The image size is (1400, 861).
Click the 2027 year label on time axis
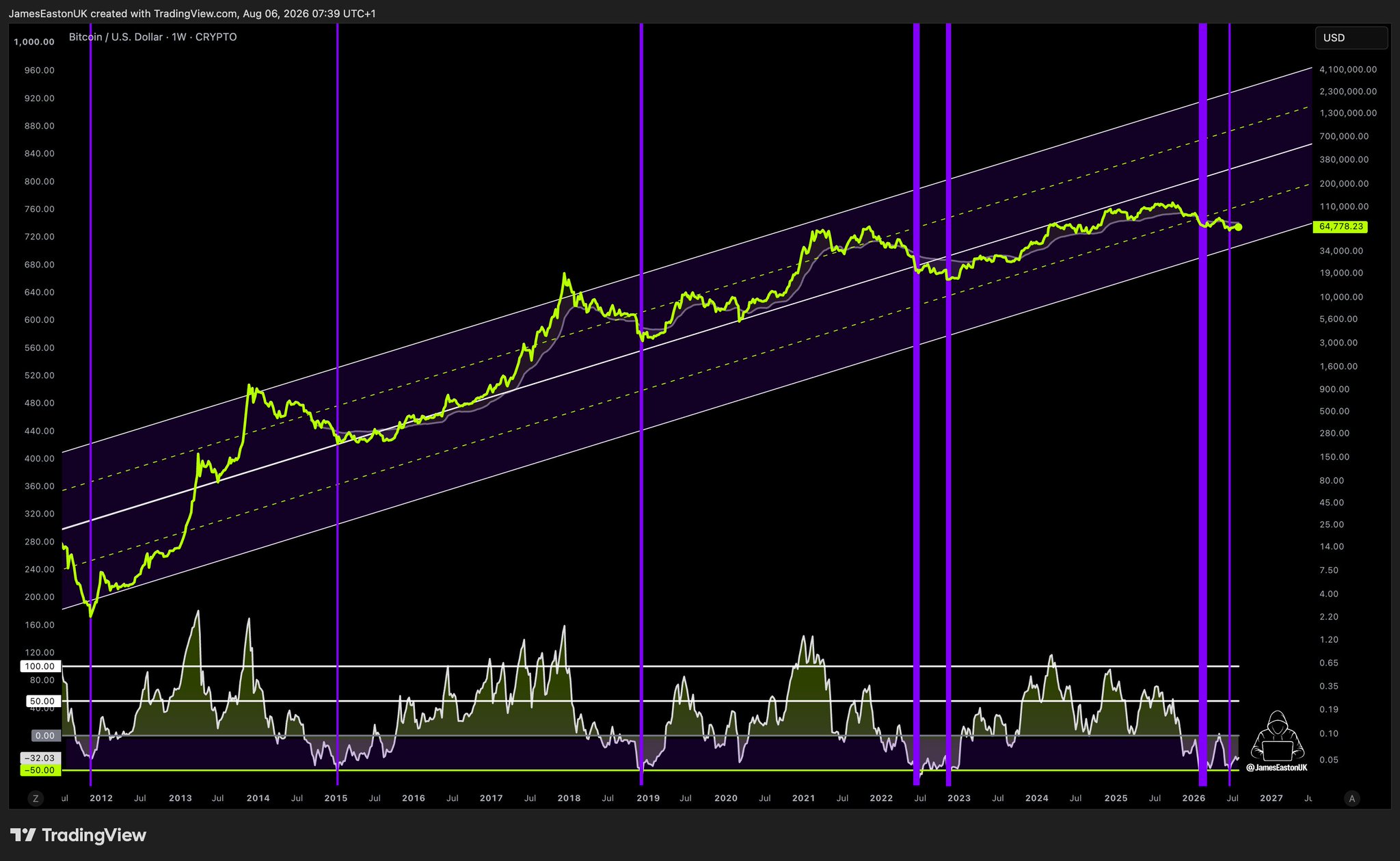[1271, 798]
